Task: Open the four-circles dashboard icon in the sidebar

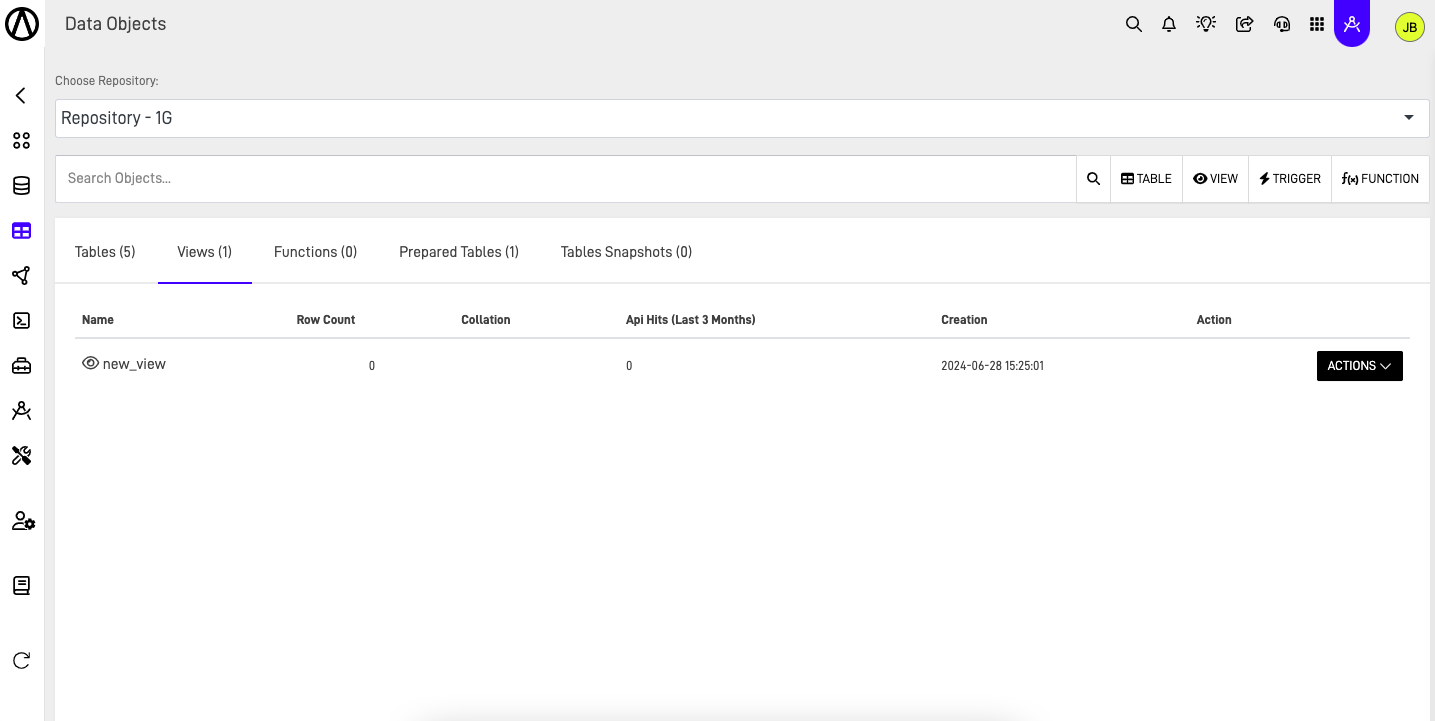Action: (x=21, y=141)
